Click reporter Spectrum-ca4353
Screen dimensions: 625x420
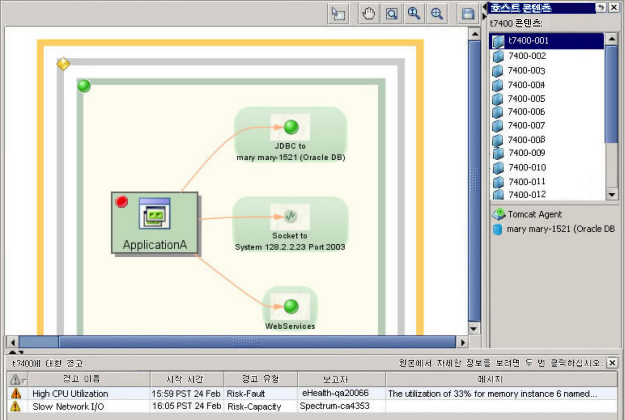point(334,406)
